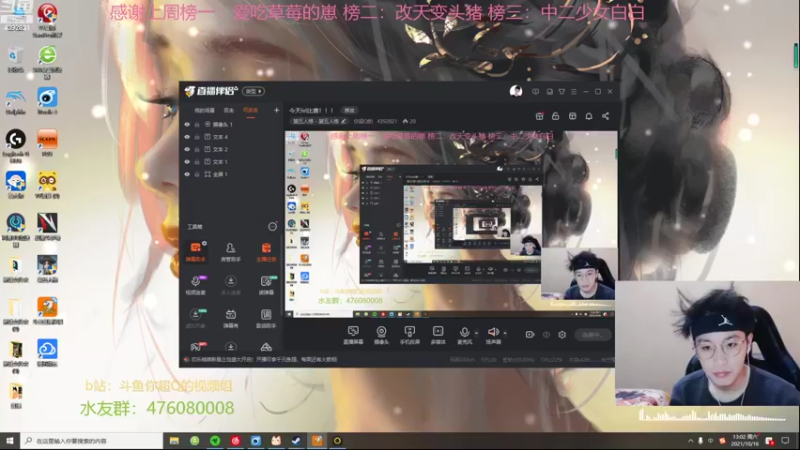The height and width of the screenshot is (450, 800).
Task: Open the 弹幕助手 tool in toolbox
Action: point(195,252)
